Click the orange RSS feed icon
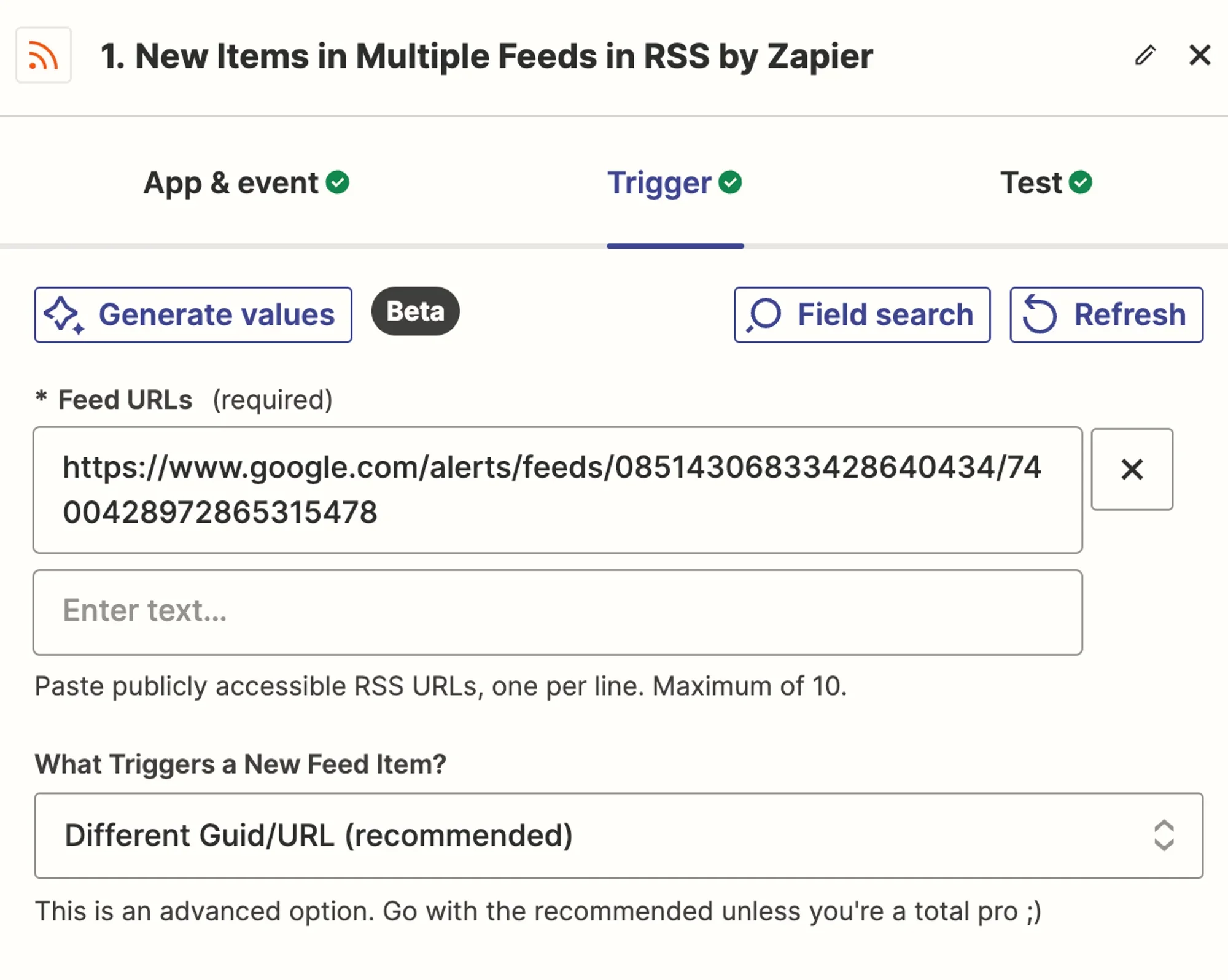The height and width of the screenshot is (980, 1228). [x=43, y=55]
